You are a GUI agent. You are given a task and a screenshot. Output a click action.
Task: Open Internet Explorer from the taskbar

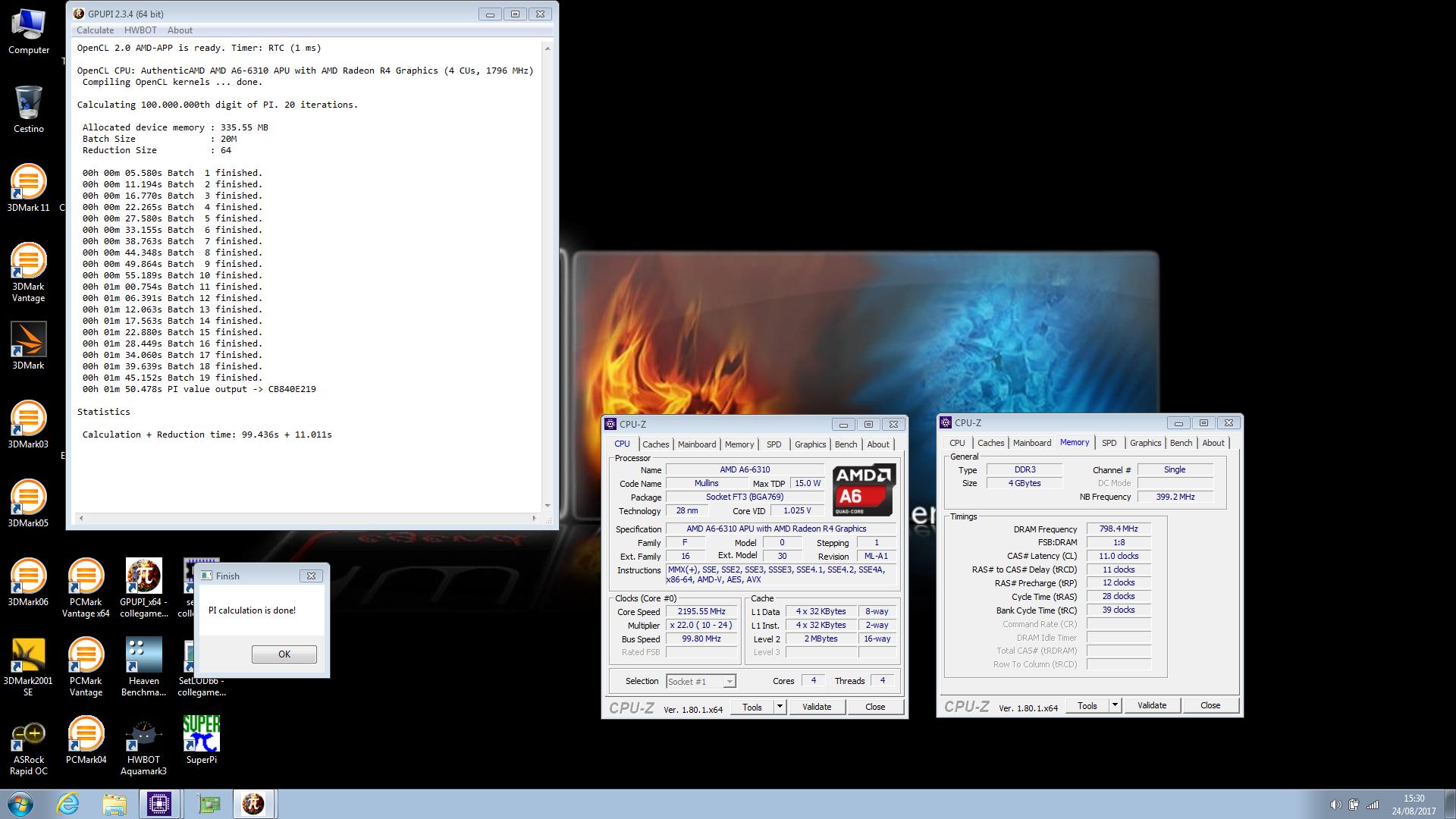(x=68, y=804)
